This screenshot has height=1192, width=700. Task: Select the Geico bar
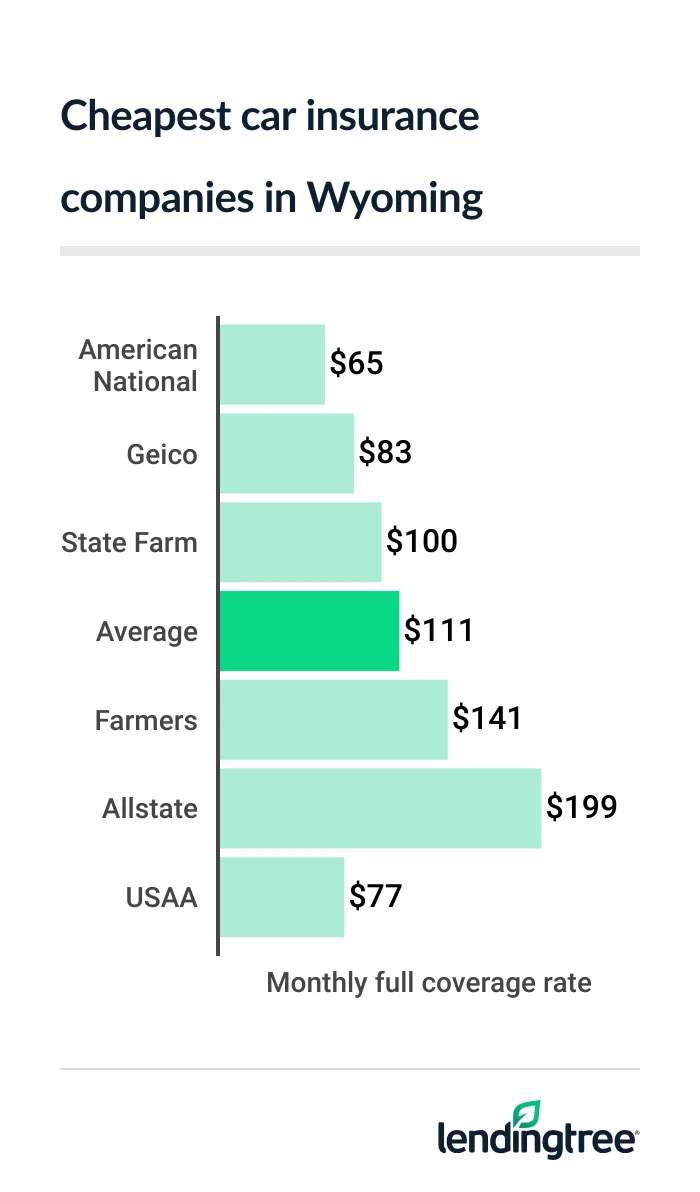pyautogui.click(x=286, y=454)
